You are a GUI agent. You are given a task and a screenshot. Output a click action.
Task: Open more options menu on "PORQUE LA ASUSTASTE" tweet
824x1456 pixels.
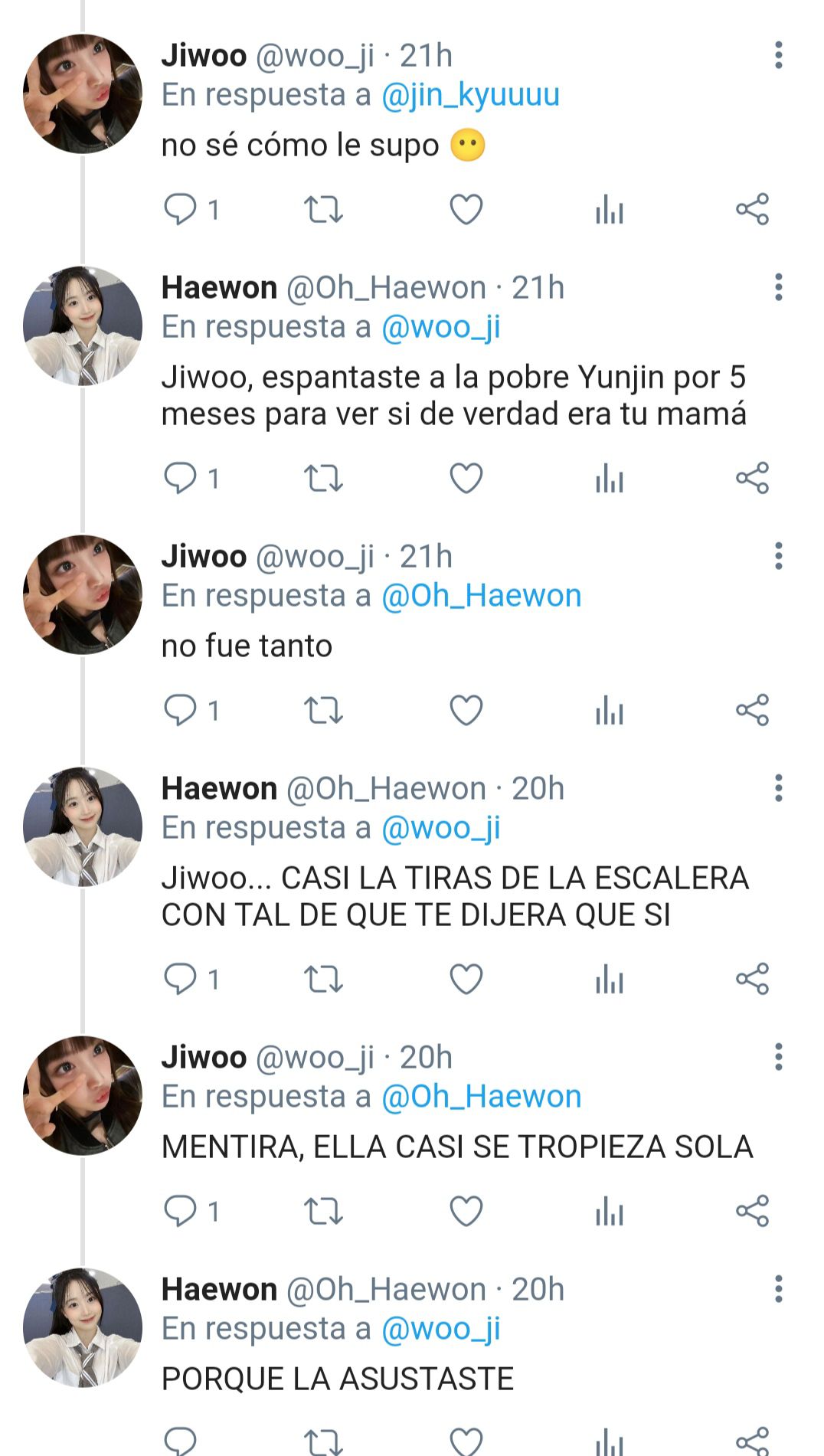click(x=778, y=1289)
